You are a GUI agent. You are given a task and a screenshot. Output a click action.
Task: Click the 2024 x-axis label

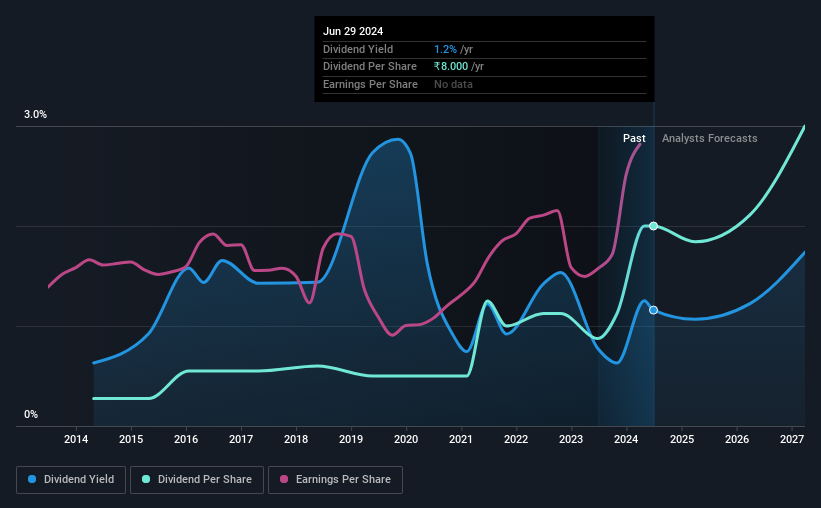coord(626,439)
